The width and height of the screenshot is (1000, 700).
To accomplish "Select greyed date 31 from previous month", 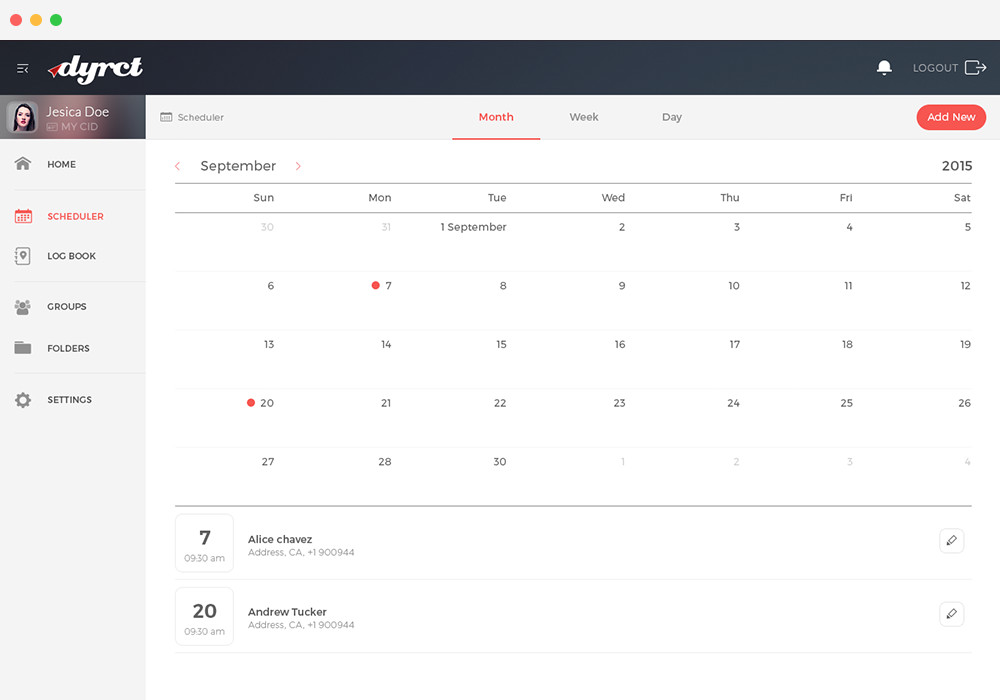I will pos(386,227).
